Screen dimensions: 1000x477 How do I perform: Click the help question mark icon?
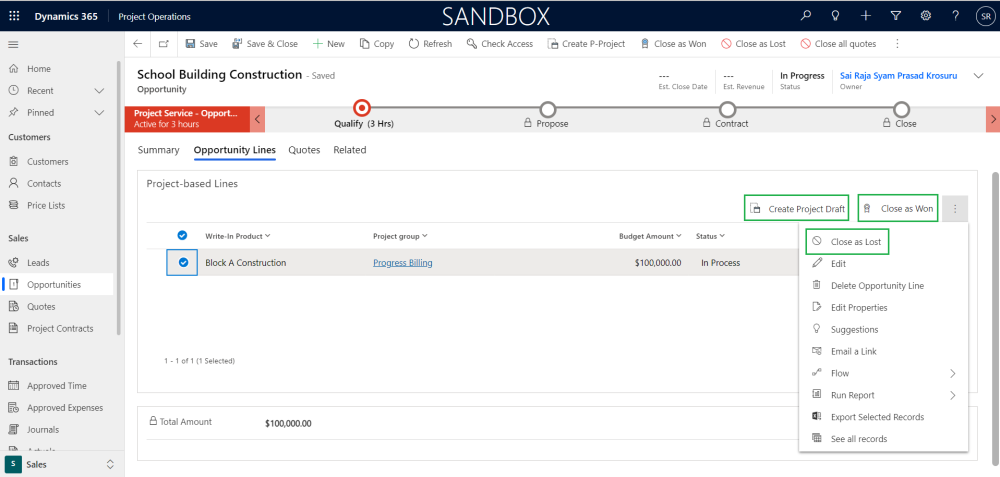pos(955,16)
